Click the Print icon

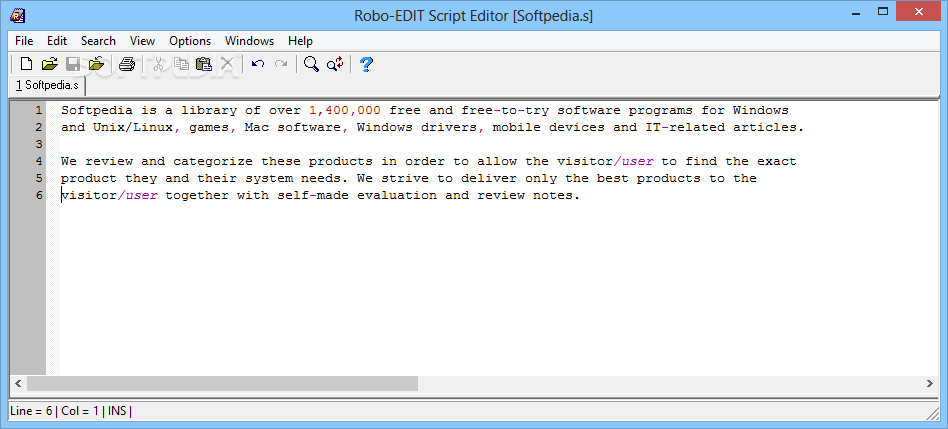coord(126,63)
